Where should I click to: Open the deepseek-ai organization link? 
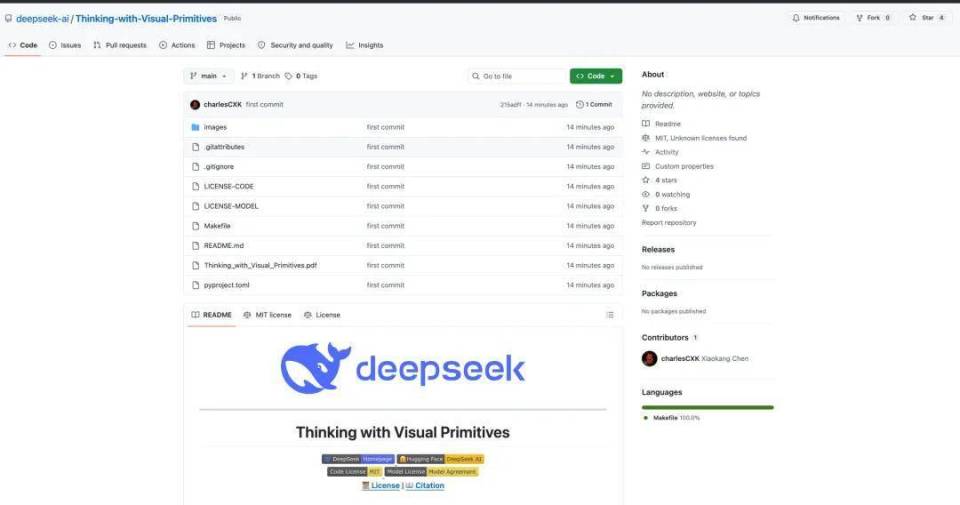point(42,18)
